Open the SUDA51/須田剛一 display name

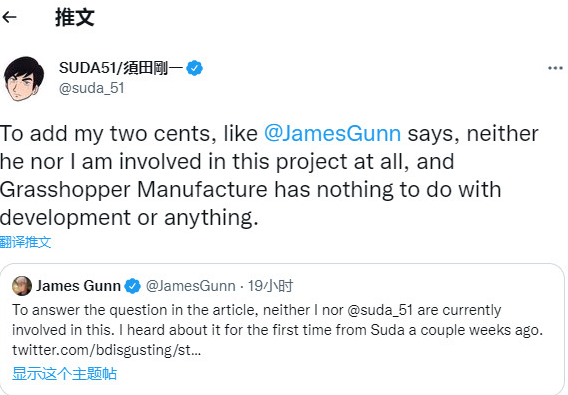coord(121,68)
